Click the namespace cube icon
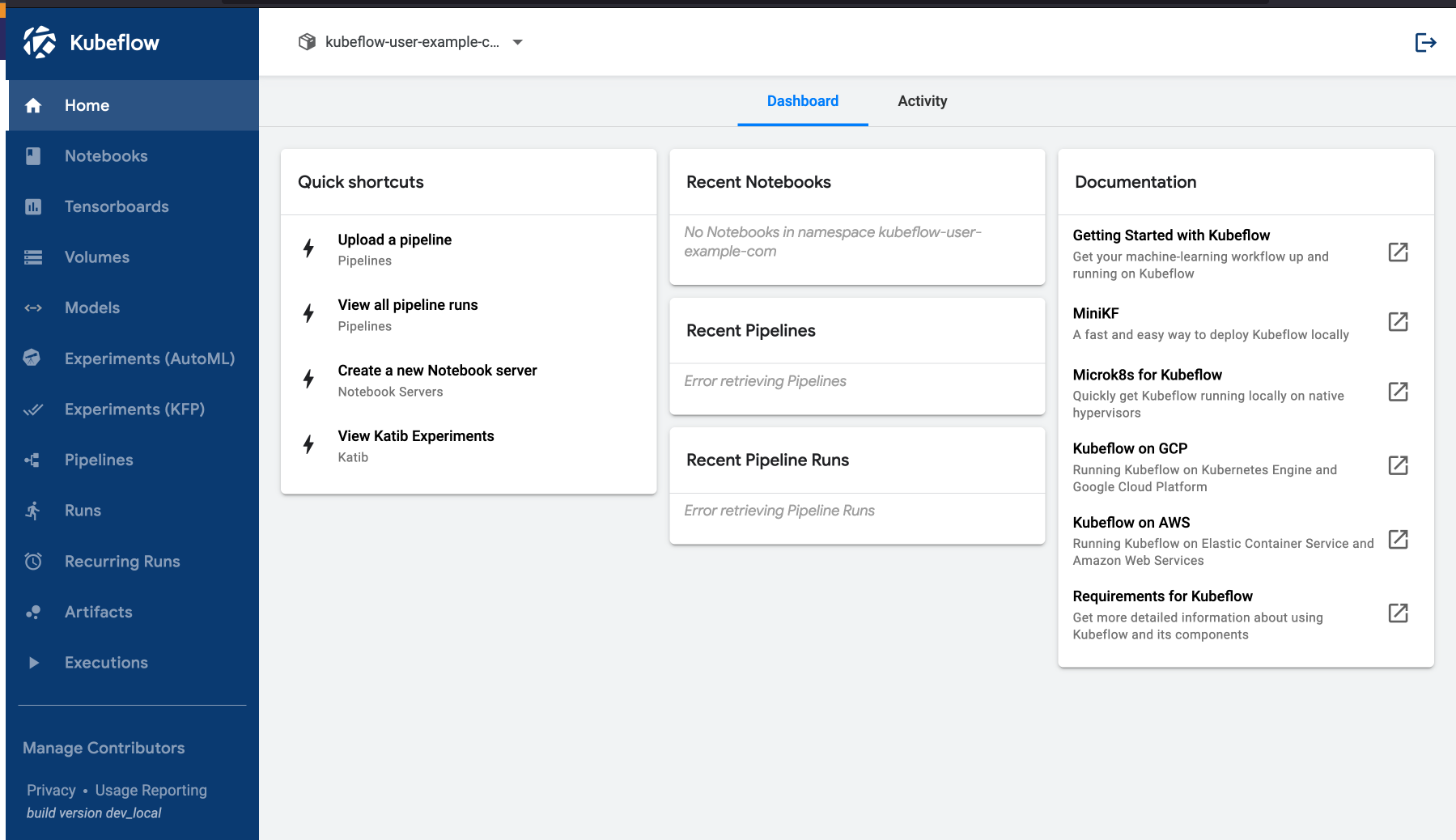Image resolution: width=1456 pixels, height=840 pixels. [x=307, y=42]
